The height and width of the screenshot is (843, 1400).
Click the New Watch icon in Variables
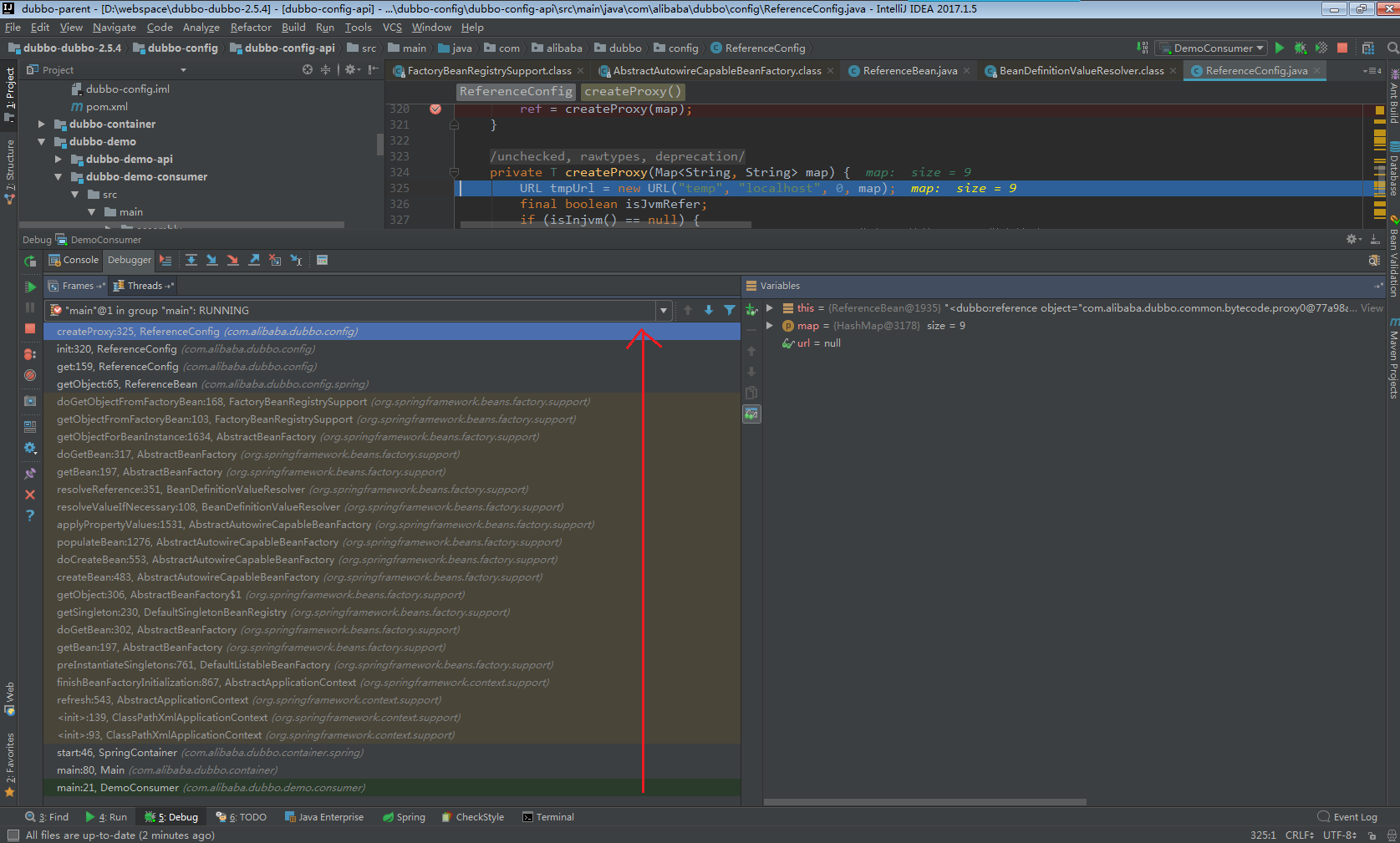(x=751, y=310)
